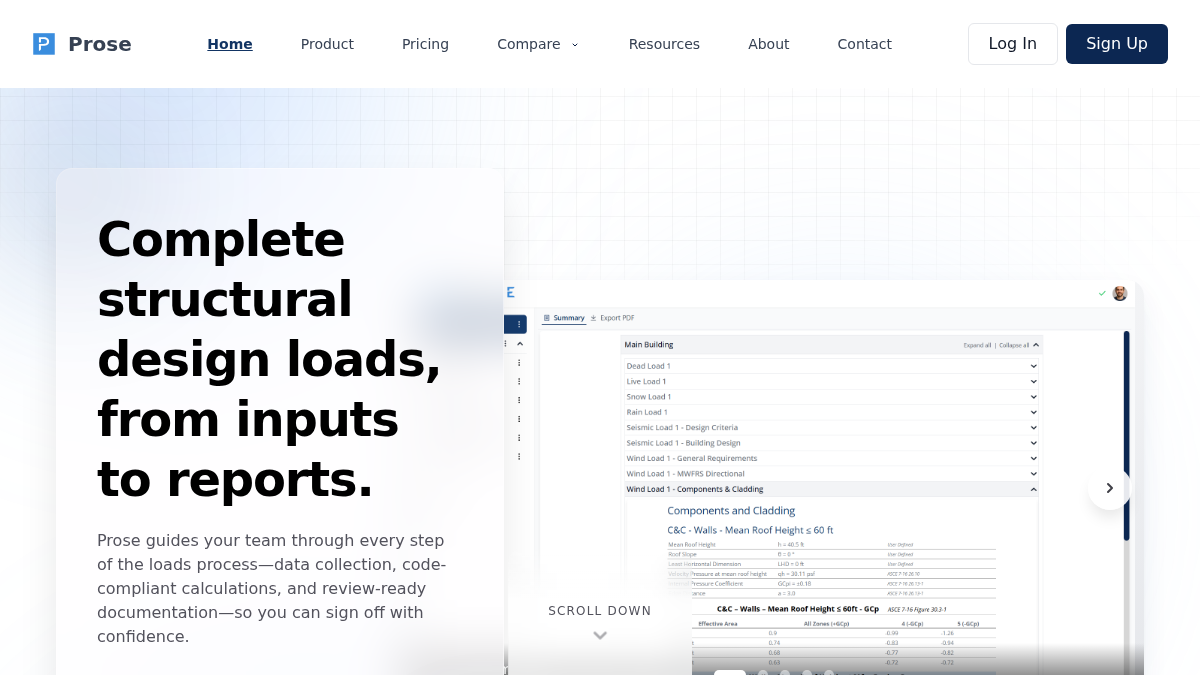Click the Expand all link

(977, 345)
